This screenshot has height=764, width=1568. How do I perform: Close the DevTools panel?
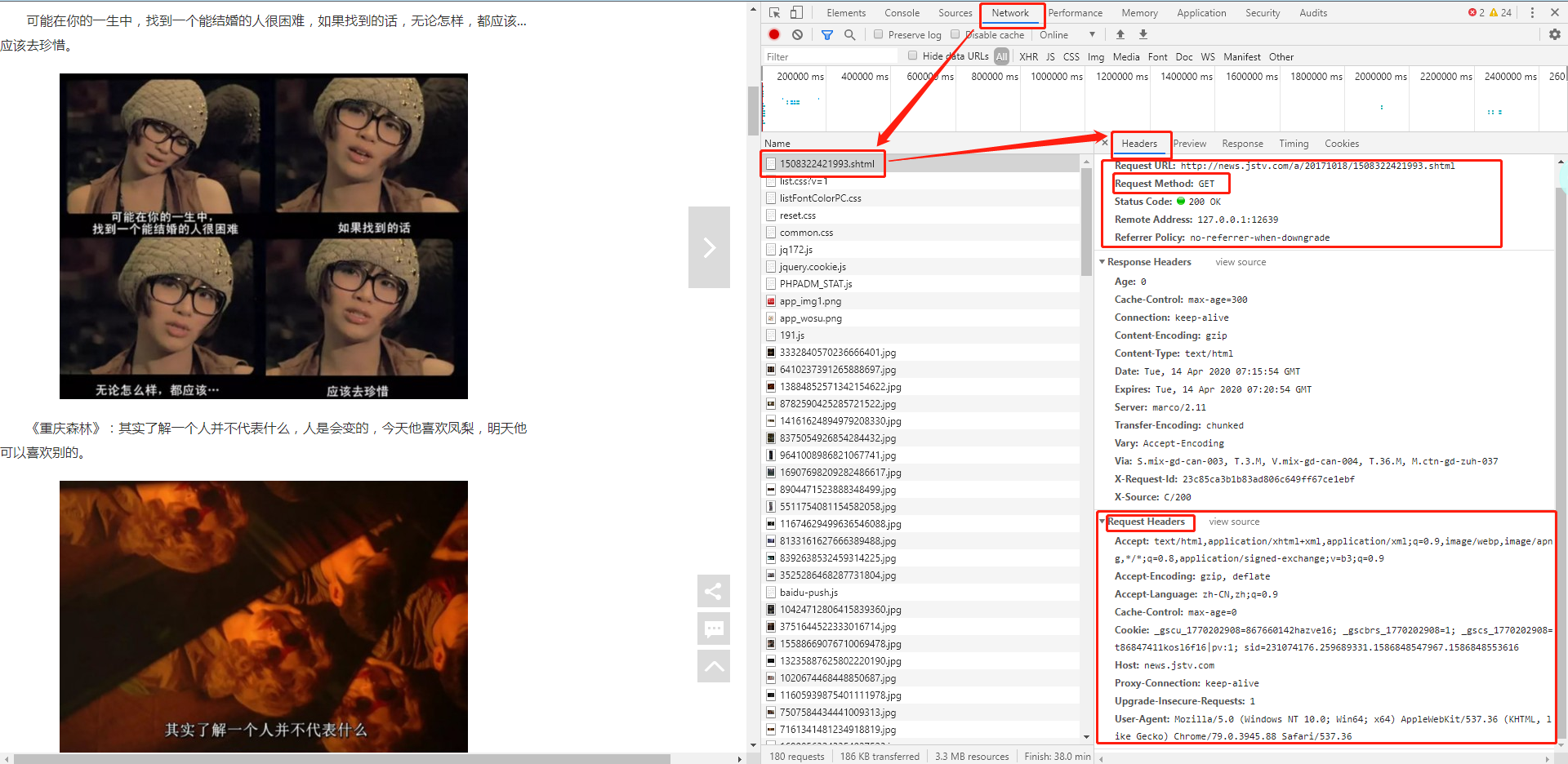[x=1555, y=12]
